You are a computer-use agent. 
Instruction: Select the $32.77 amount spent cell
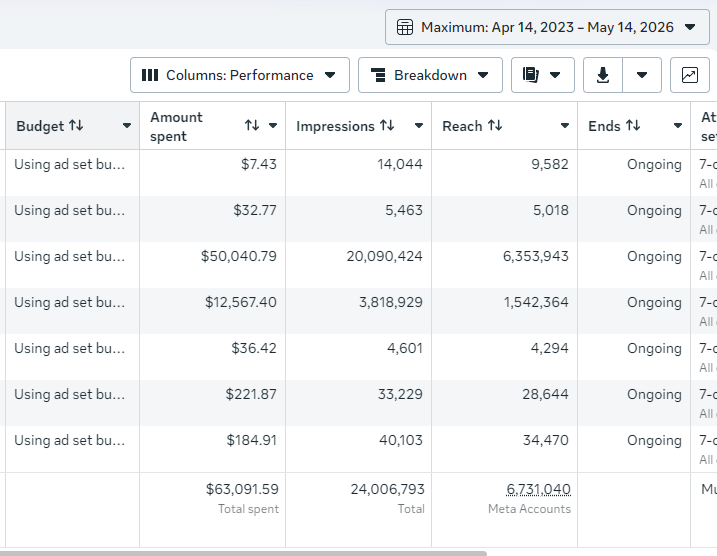coord(213,219)
